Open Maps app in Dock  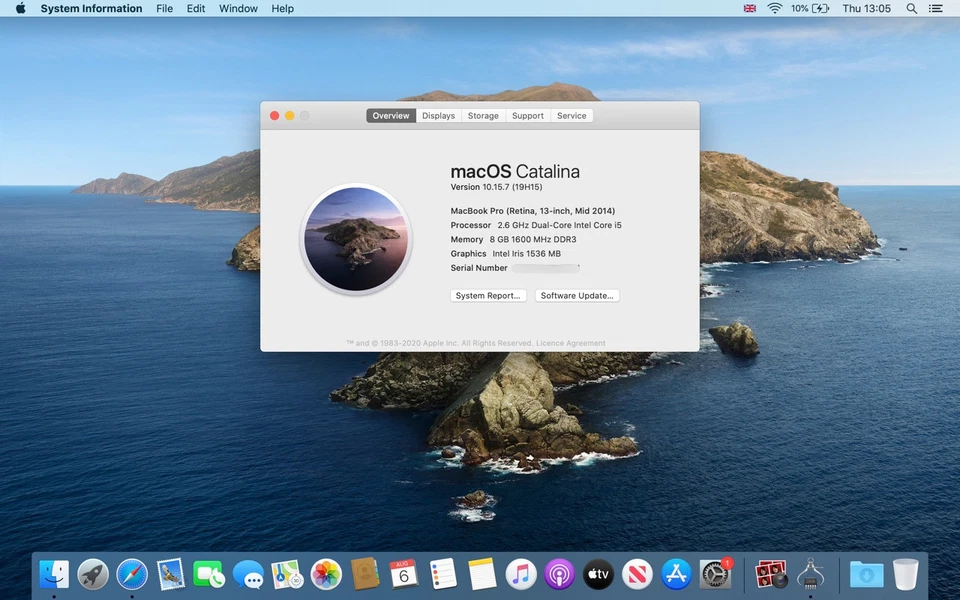click(287, 575)
